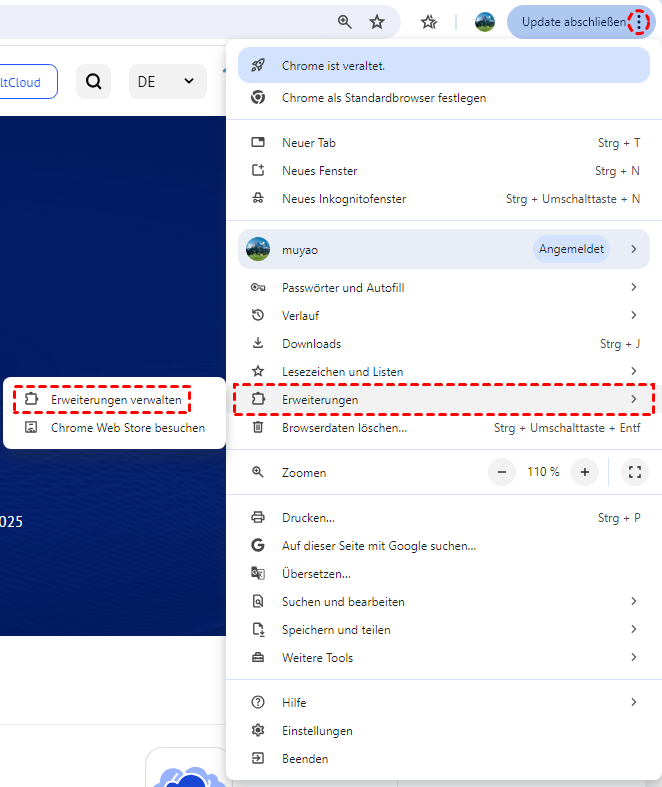662x787 pixels.
Task: Select the 'Erweiterungen' menu entry
Action: 444,400
